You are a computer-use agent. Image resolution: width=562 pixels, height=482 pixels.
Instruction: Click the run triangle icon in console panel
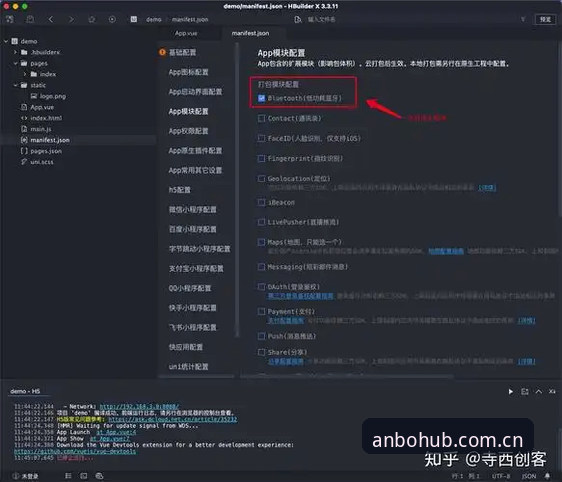(x=510, y=392)
